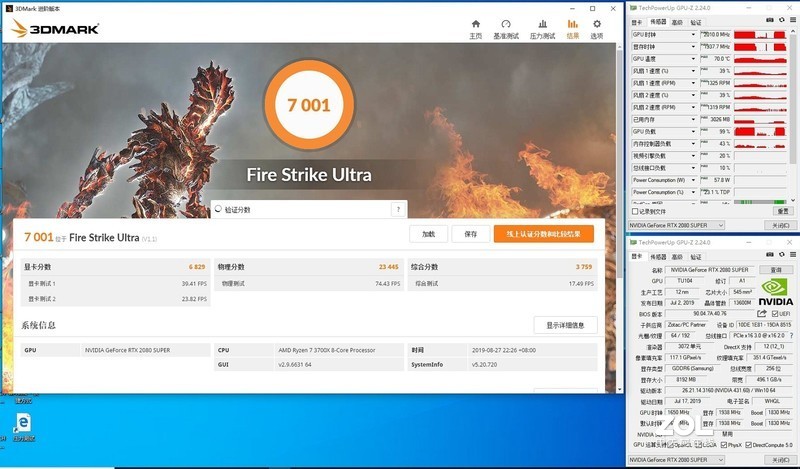This screenshot has height=469, width=800.
Task: Open the GPU selector dropdown in the GPU-Z sensors window
Action: click(x=676, y=225)
